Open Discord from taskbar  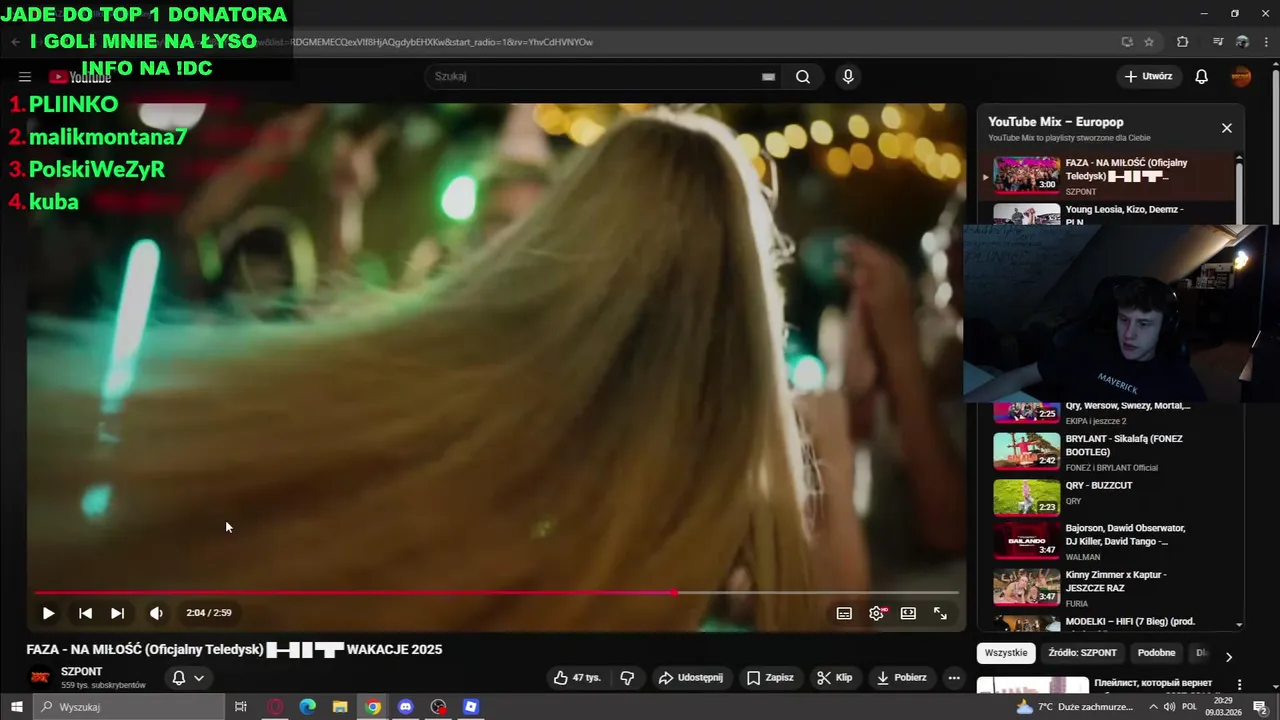tap(405, 707)
